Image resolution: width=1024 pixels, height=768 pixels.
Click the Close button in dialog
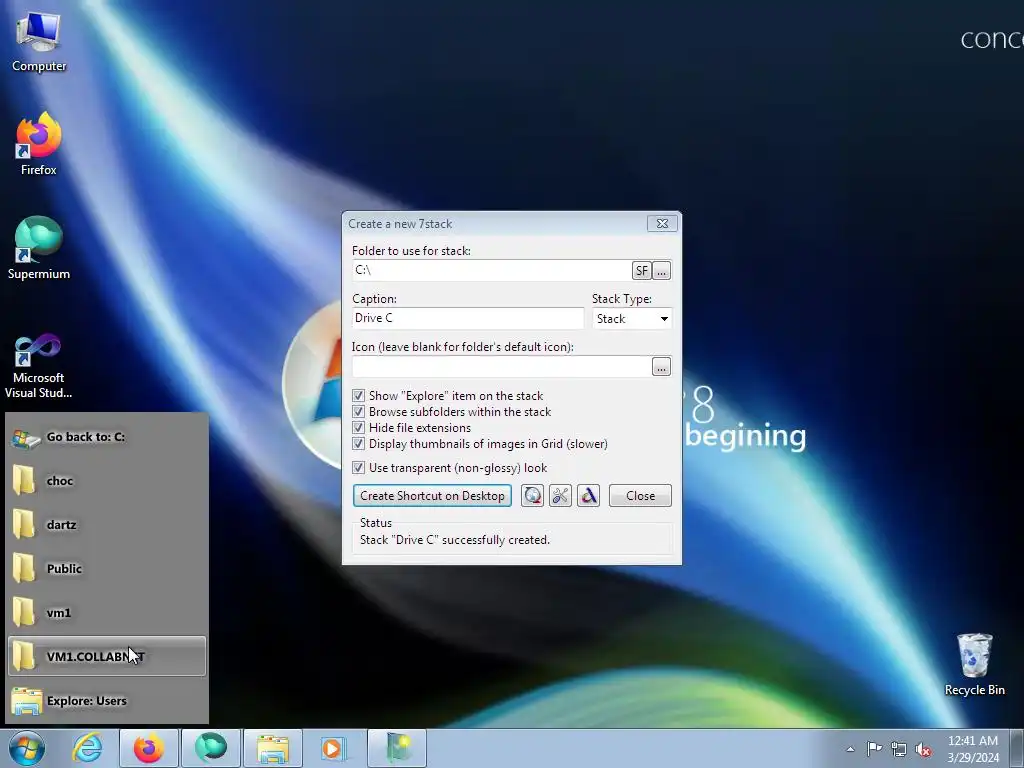tap(640, 496)
